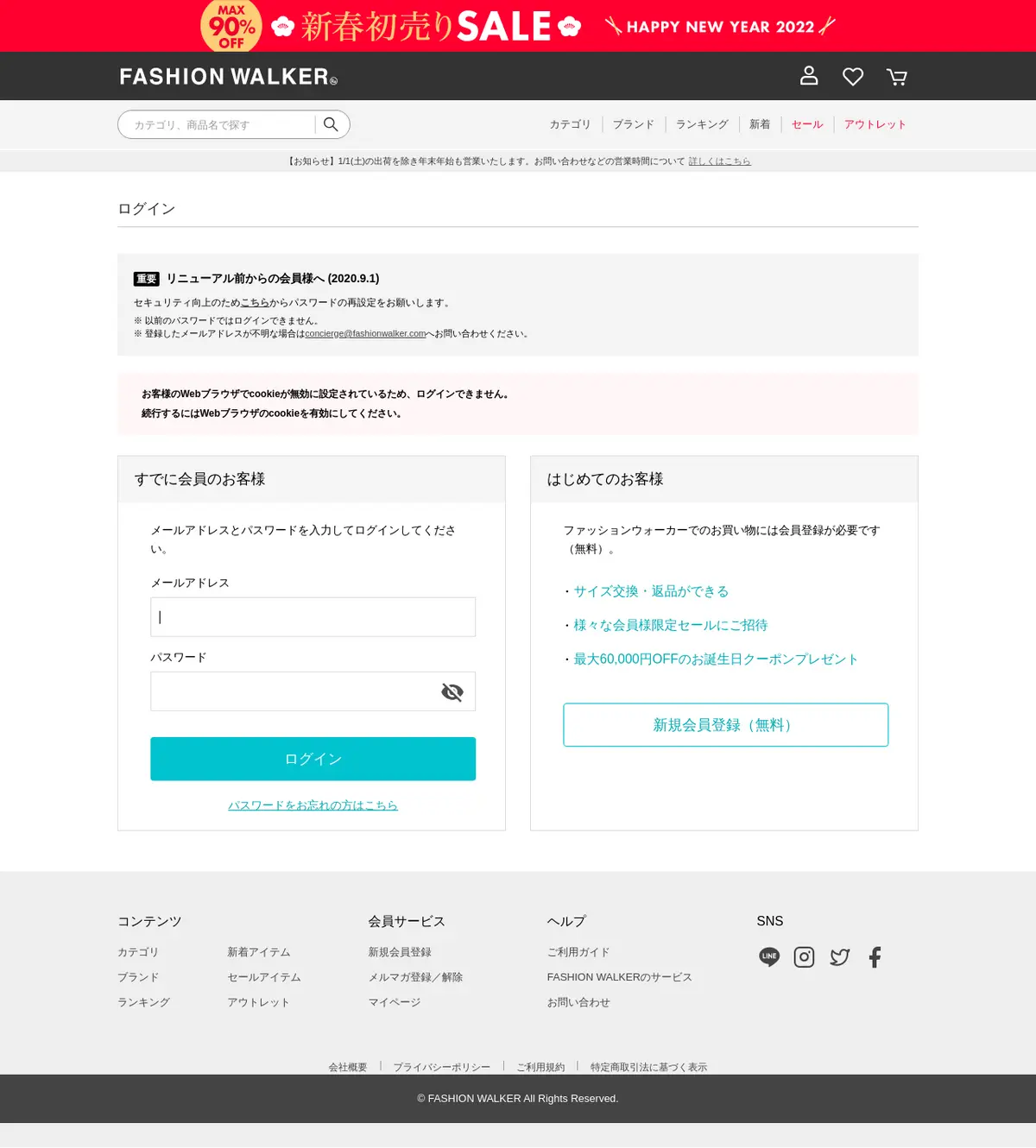This screenshot has width=1036, height=1148.
Task: Open footer マイページ link
Action: 395,1002
